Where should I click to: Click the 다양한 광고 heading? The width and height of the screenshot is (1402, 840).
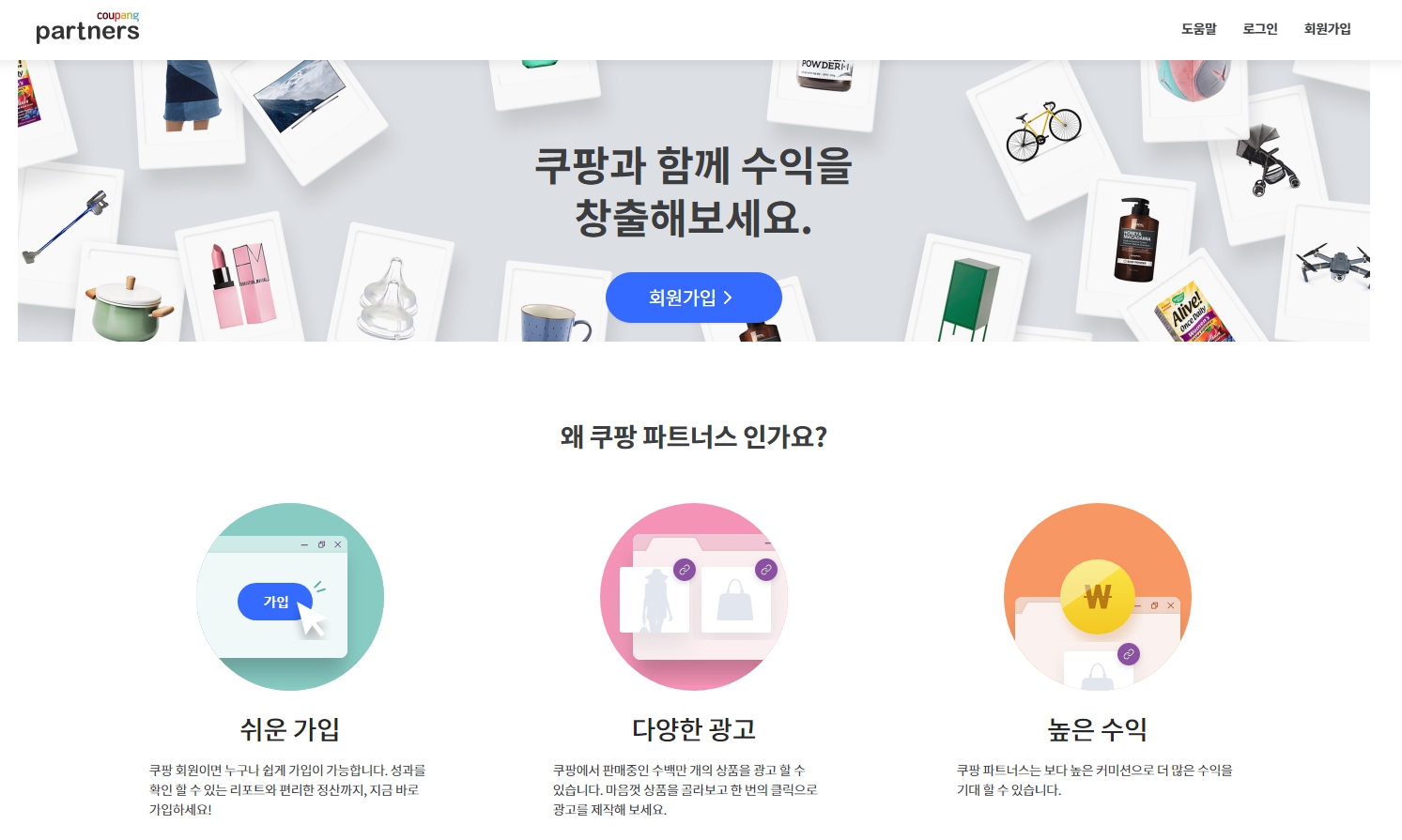point(694,729)
